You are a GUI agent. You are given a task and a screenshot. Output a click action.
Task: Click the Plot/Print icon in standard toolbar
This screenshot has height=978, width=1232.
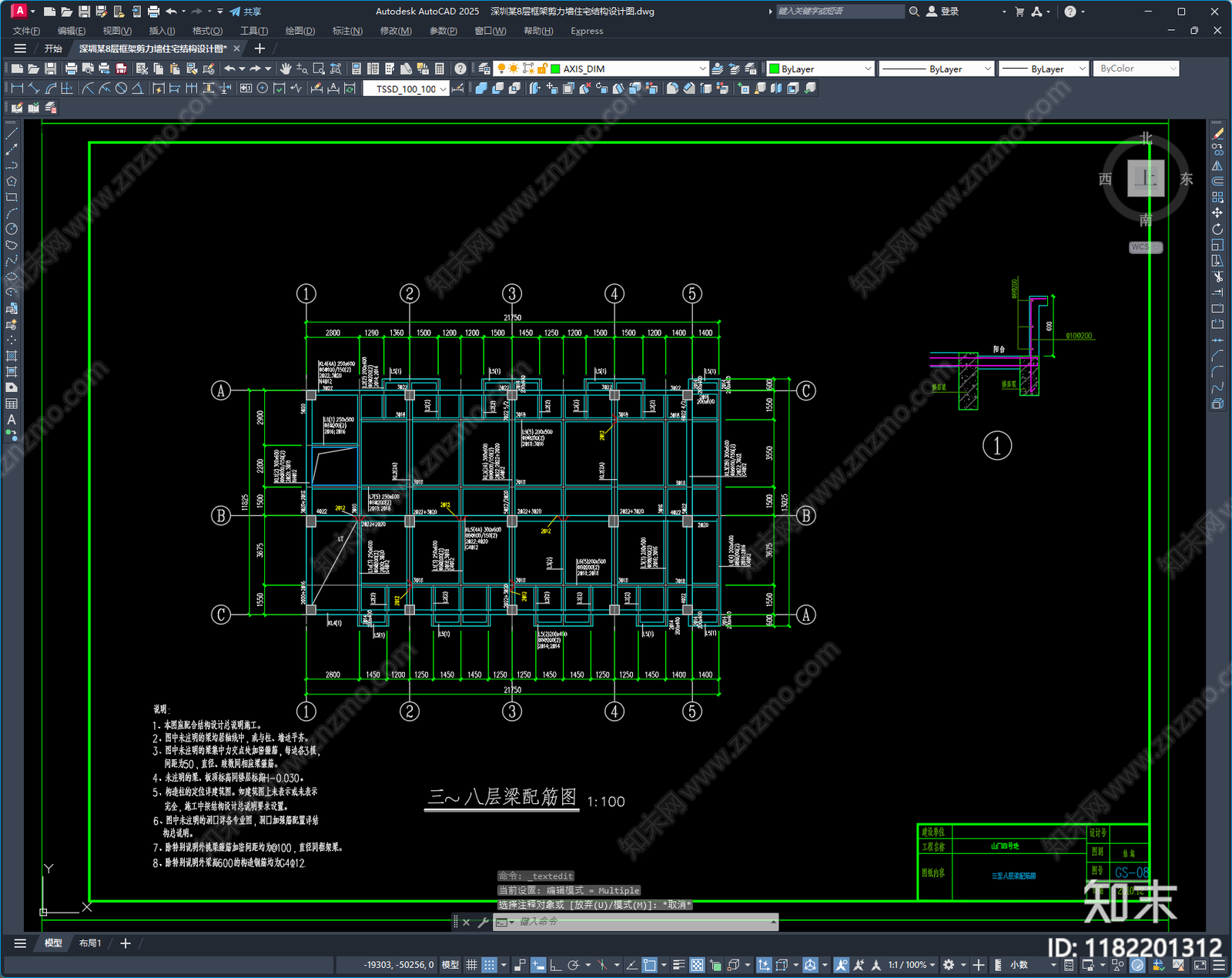click(x=71, y=69)
